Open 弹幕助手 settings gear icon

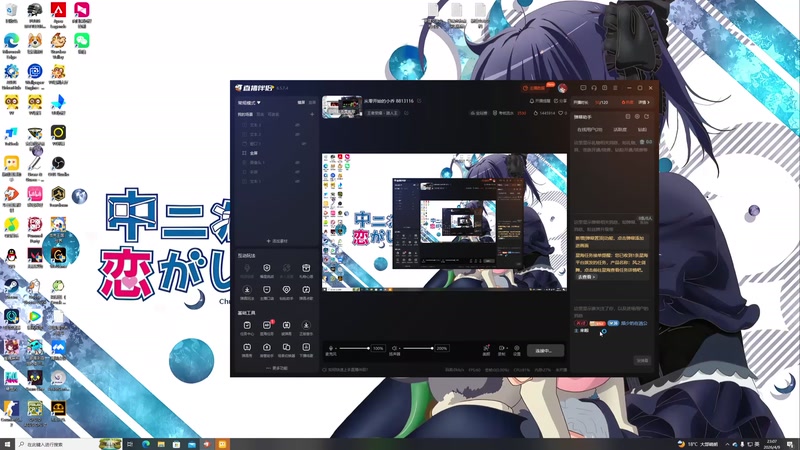pos(637,117)
